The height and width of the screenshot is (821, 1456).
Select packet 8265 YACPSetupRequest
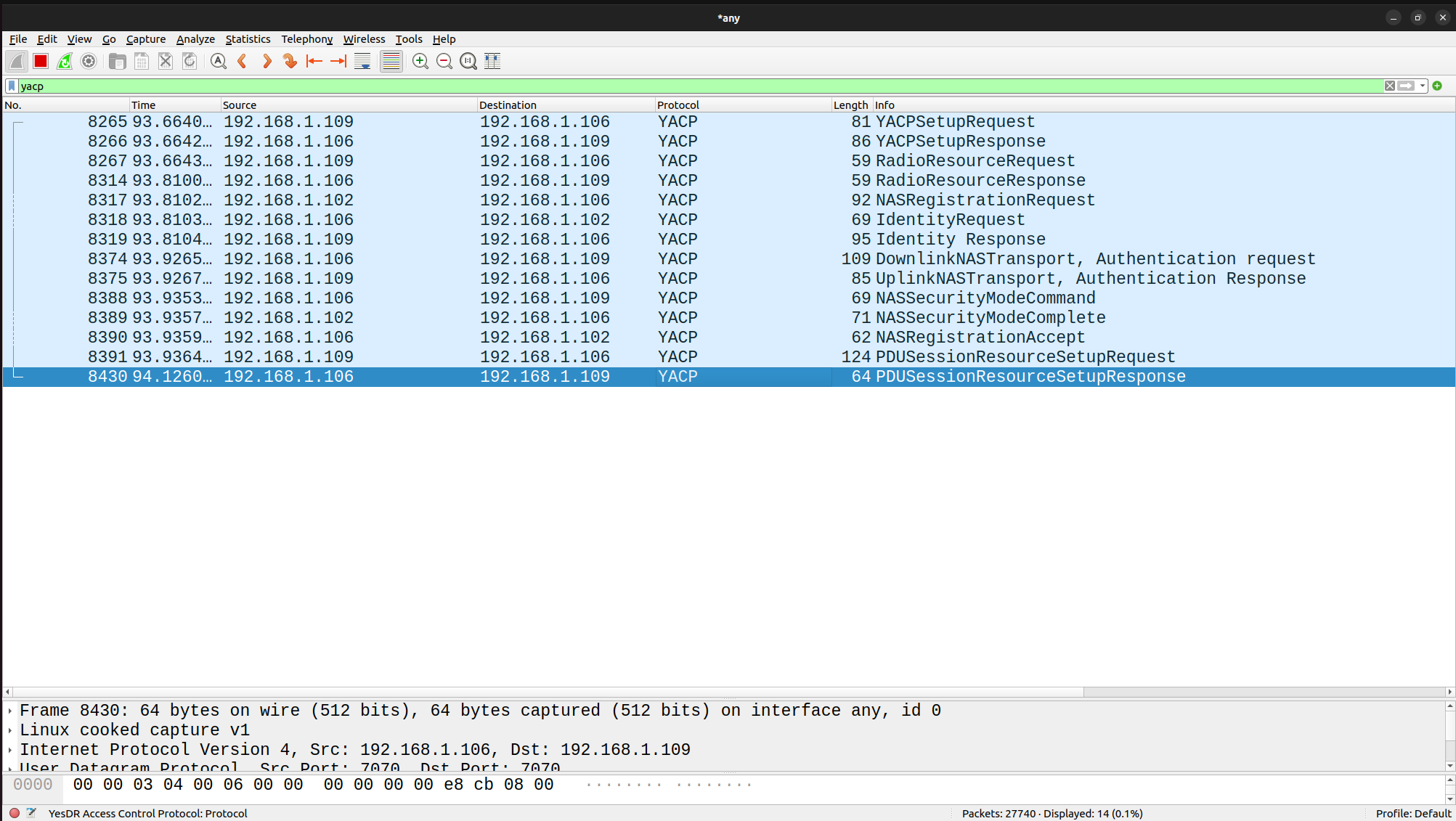pos(729,122)
